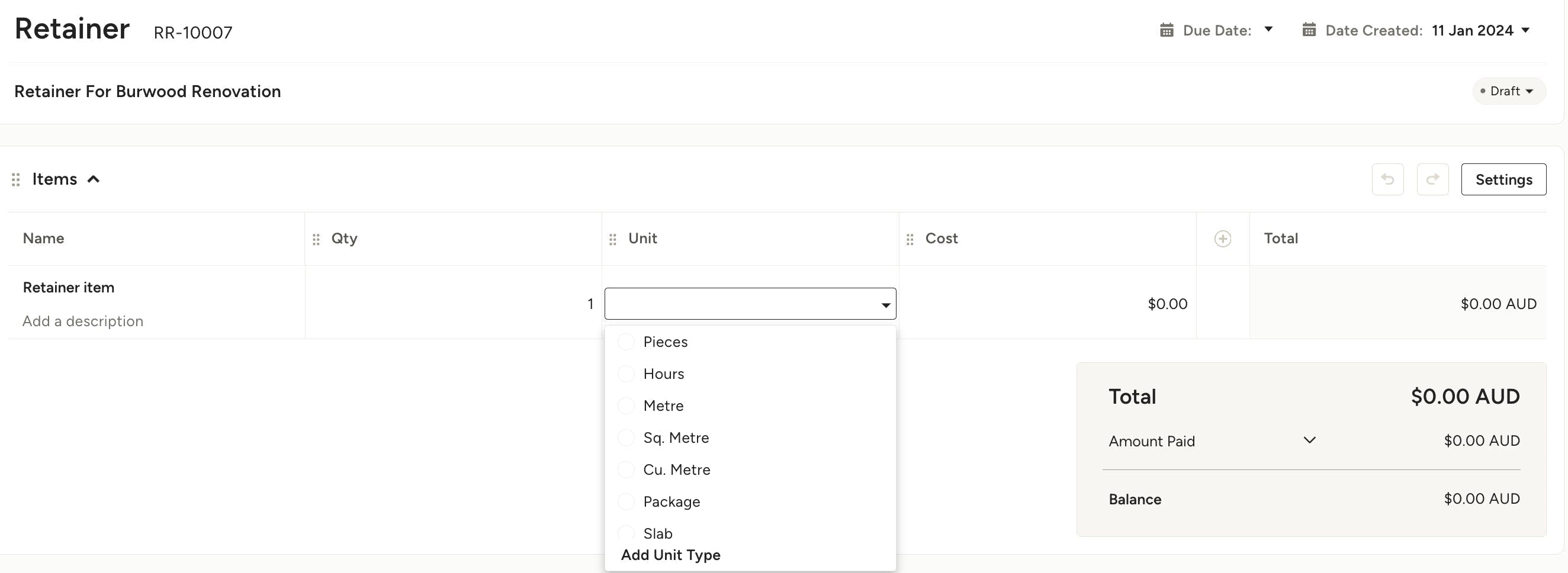Choose Cu. Metre from the unit list

pos(676,469)
